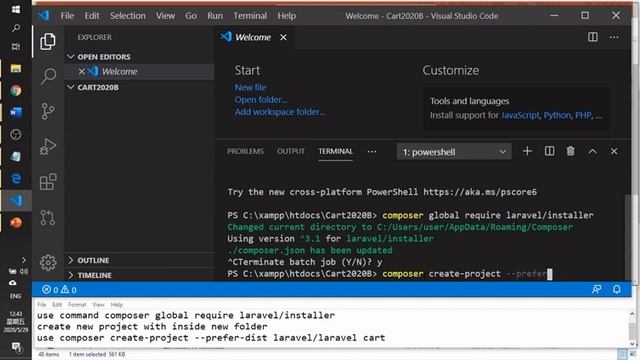This screenshot has height=360, width=640.
Task: Open File Explorer from the taskbar
Action: pyautogui.click(x=16, y=69)
